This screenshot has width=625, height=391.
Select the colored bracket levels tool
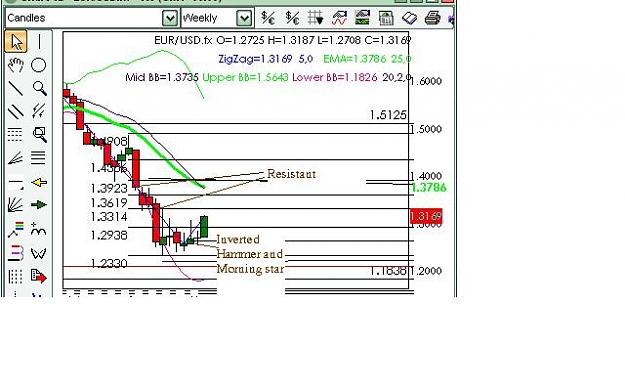(16, 253)
